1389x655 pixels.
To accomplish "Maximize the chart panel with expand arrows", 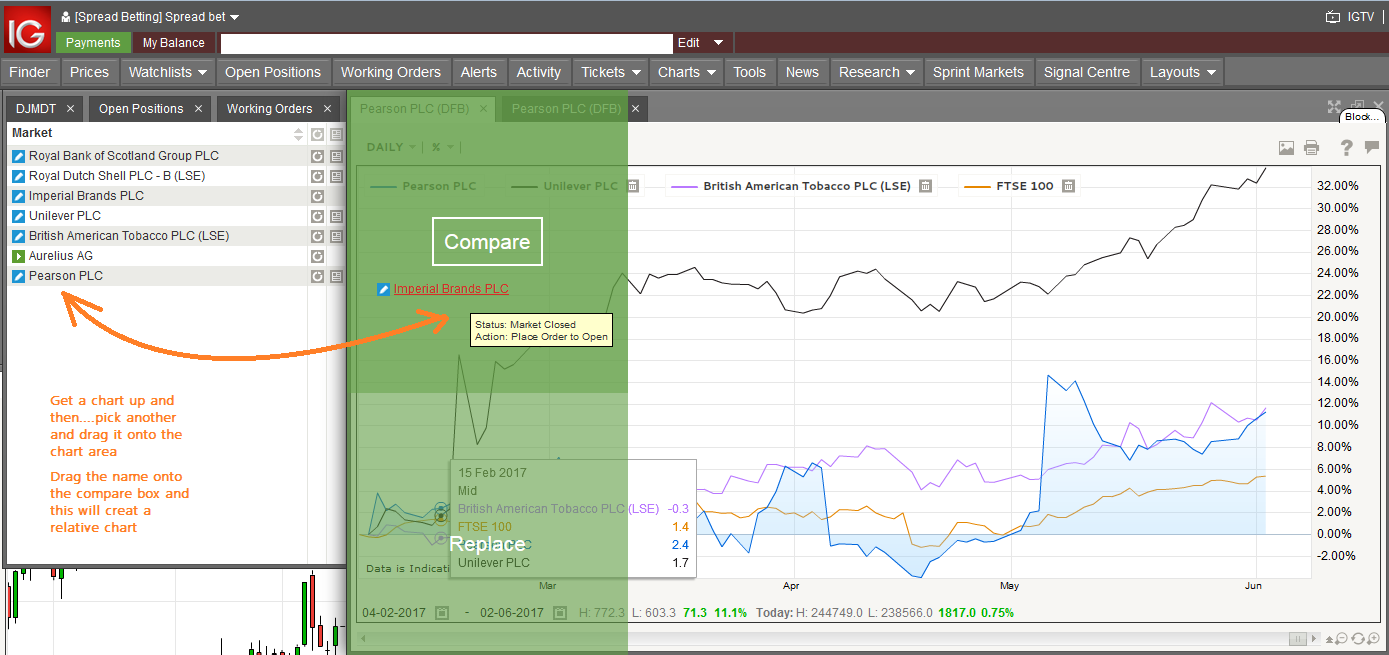I will coord(1334,106).
